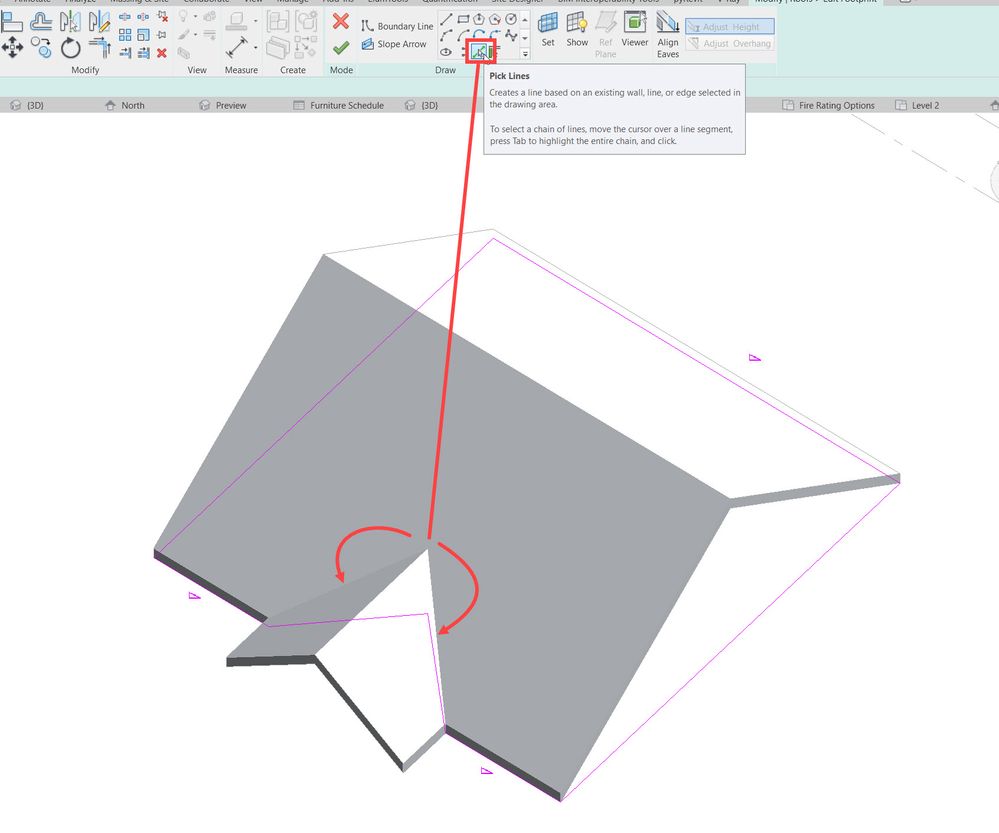
Task: Choose the Inscribed Polygon draw tool
Action: pos(479,19)
